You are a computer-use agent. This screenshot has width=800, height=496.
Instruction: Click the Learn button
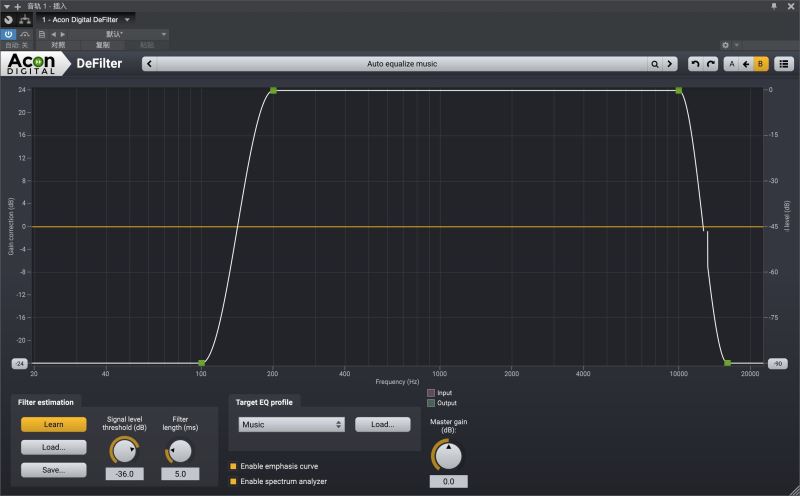pos(54,424)
